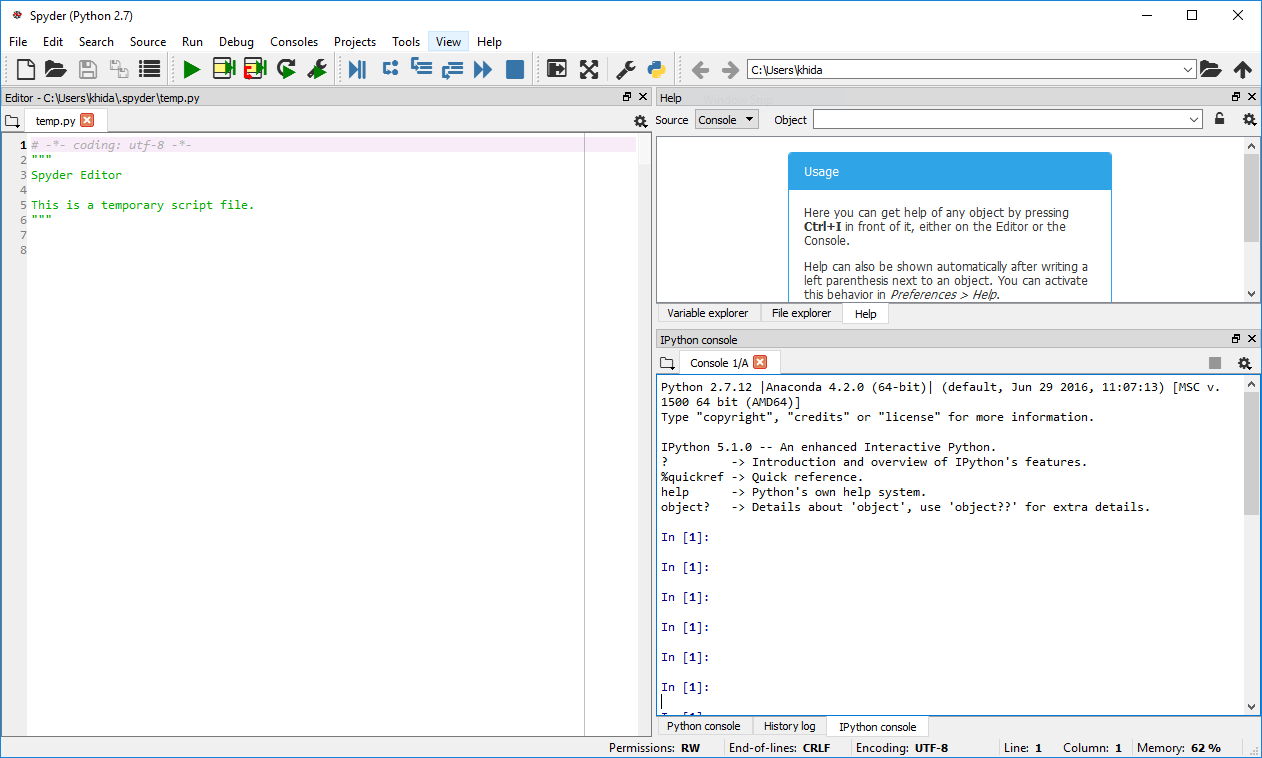This screenshot has height=758, width=1262.
Task: Undock the IPython console pane
Action: click(x=1236, y=339)
